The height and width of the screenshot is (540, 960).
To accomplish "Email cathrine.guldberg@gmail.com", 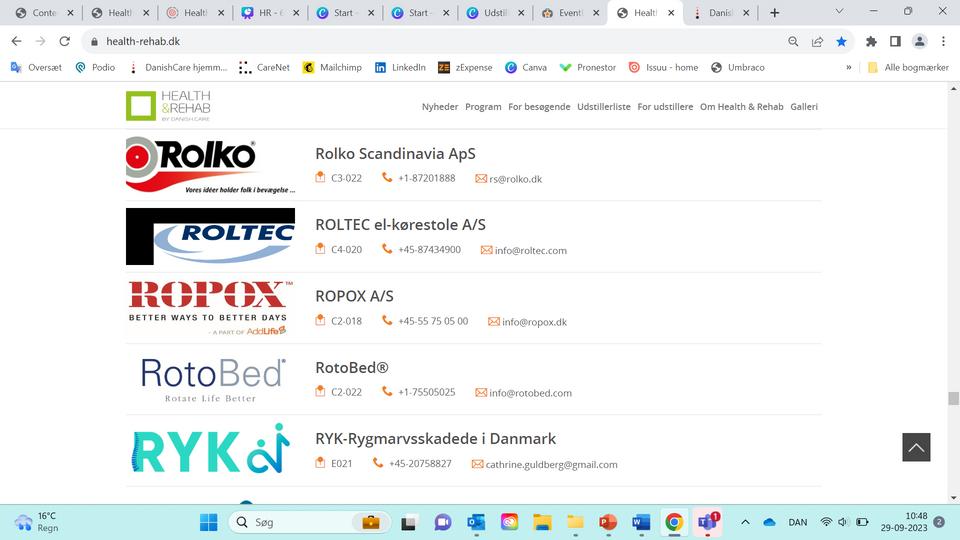I will pyautogui.click(x=551, y=465).
